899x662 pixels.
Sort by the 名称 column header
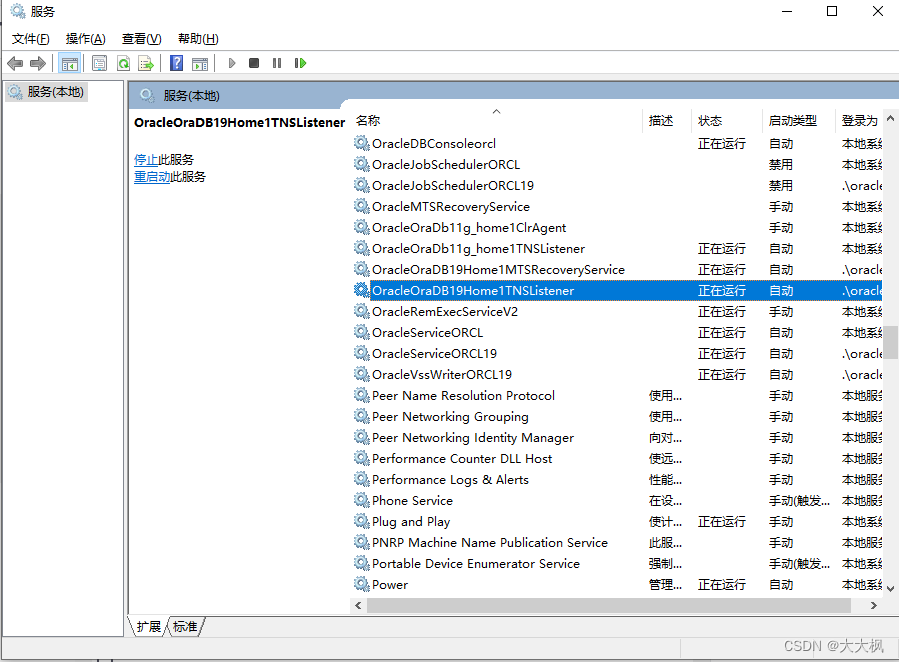[497, 121]
